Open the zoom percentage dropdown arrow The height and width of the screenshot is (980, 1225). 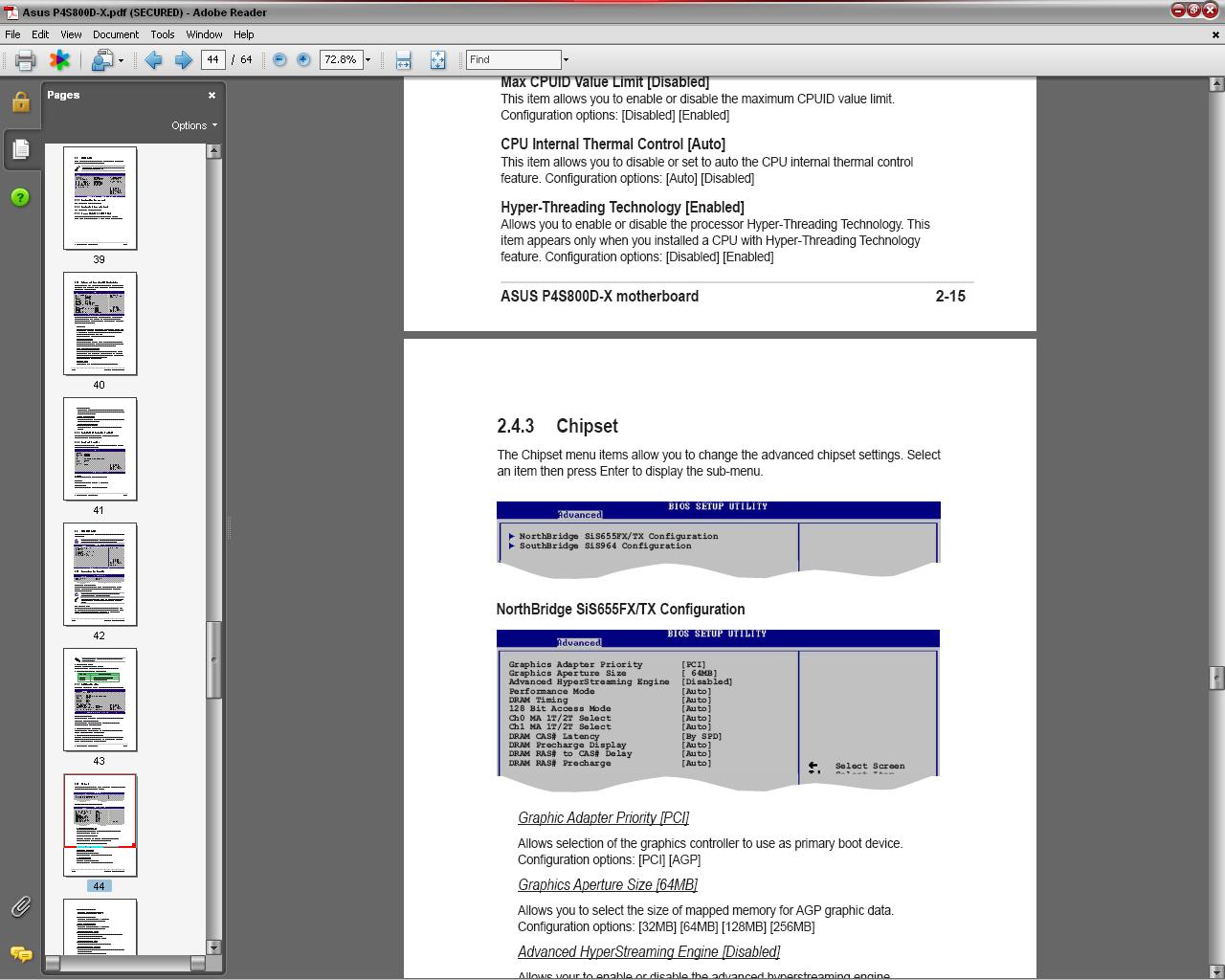(367, 59)
